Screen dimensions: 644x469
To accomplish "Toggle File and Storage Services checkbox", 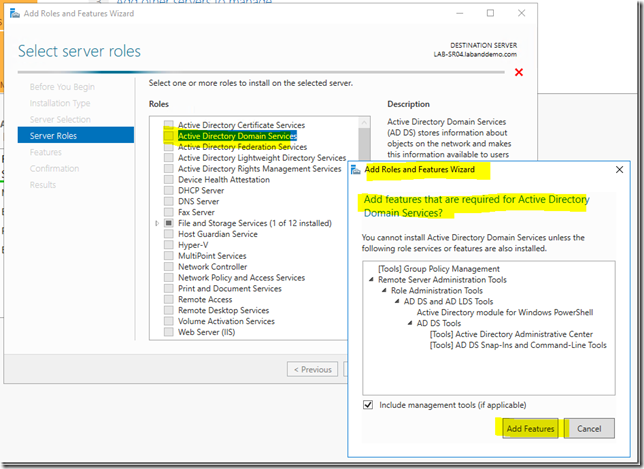I will pos(168,223).
